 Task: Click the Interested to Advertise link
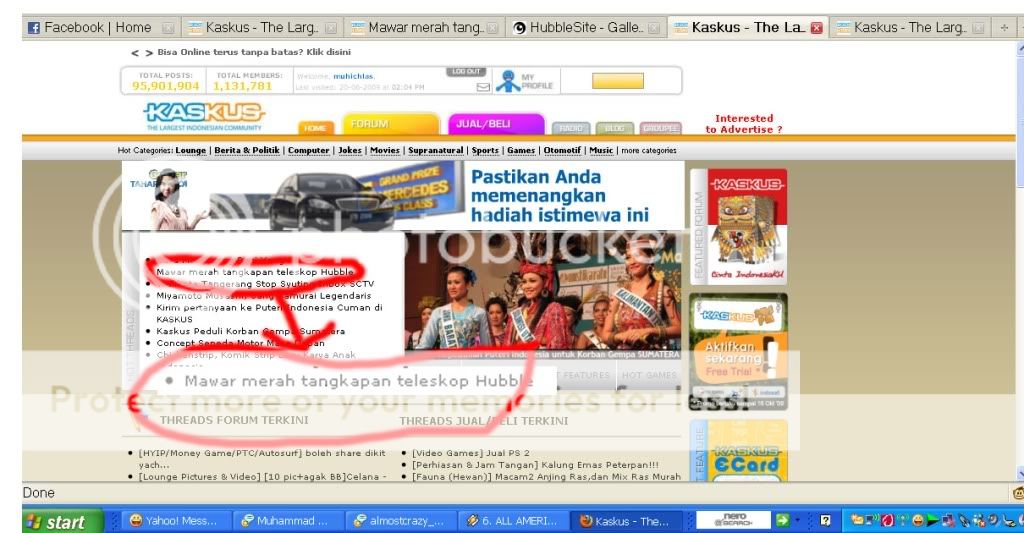click(744, 123)
